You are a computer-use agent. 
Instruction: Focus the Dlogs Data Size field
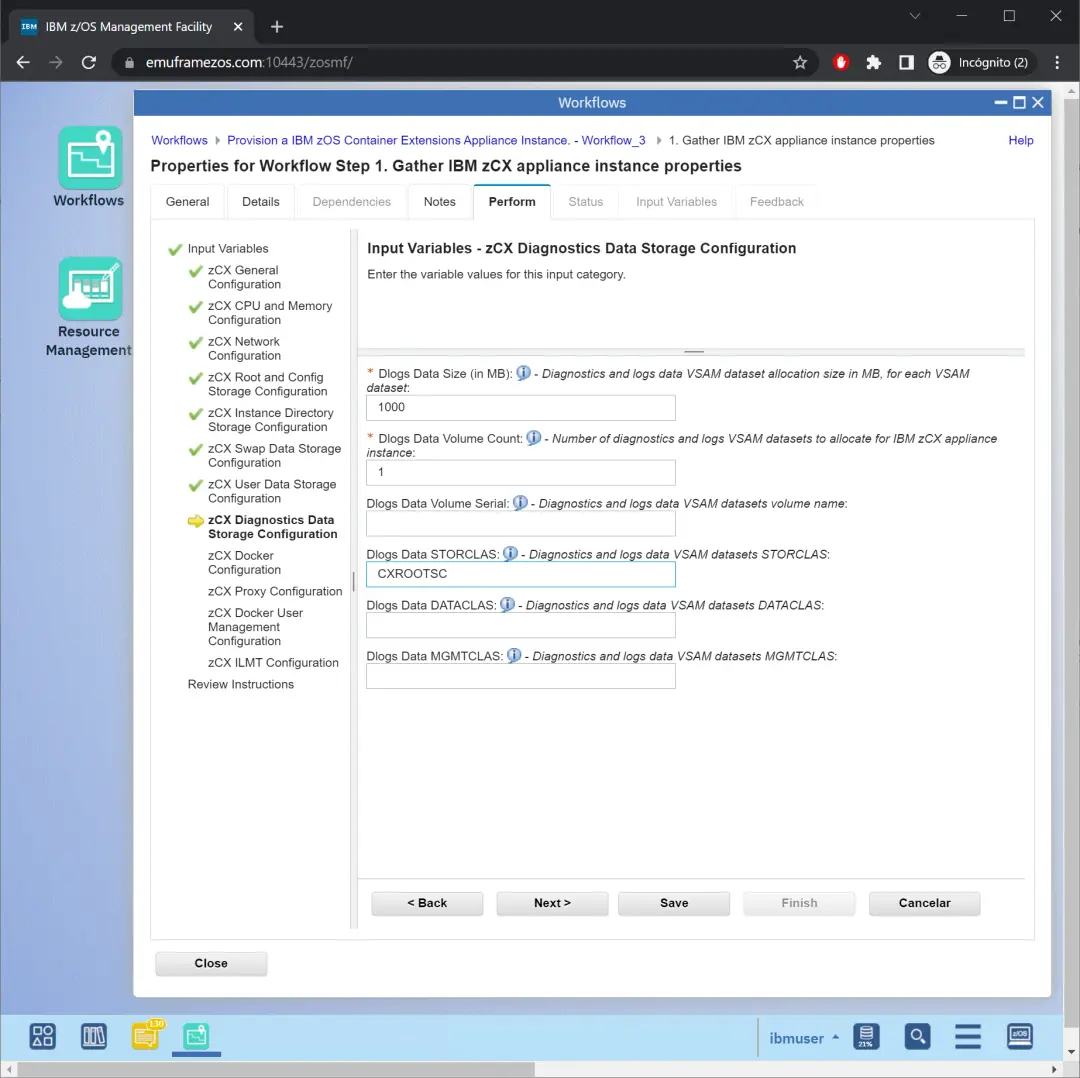(521, 407)
